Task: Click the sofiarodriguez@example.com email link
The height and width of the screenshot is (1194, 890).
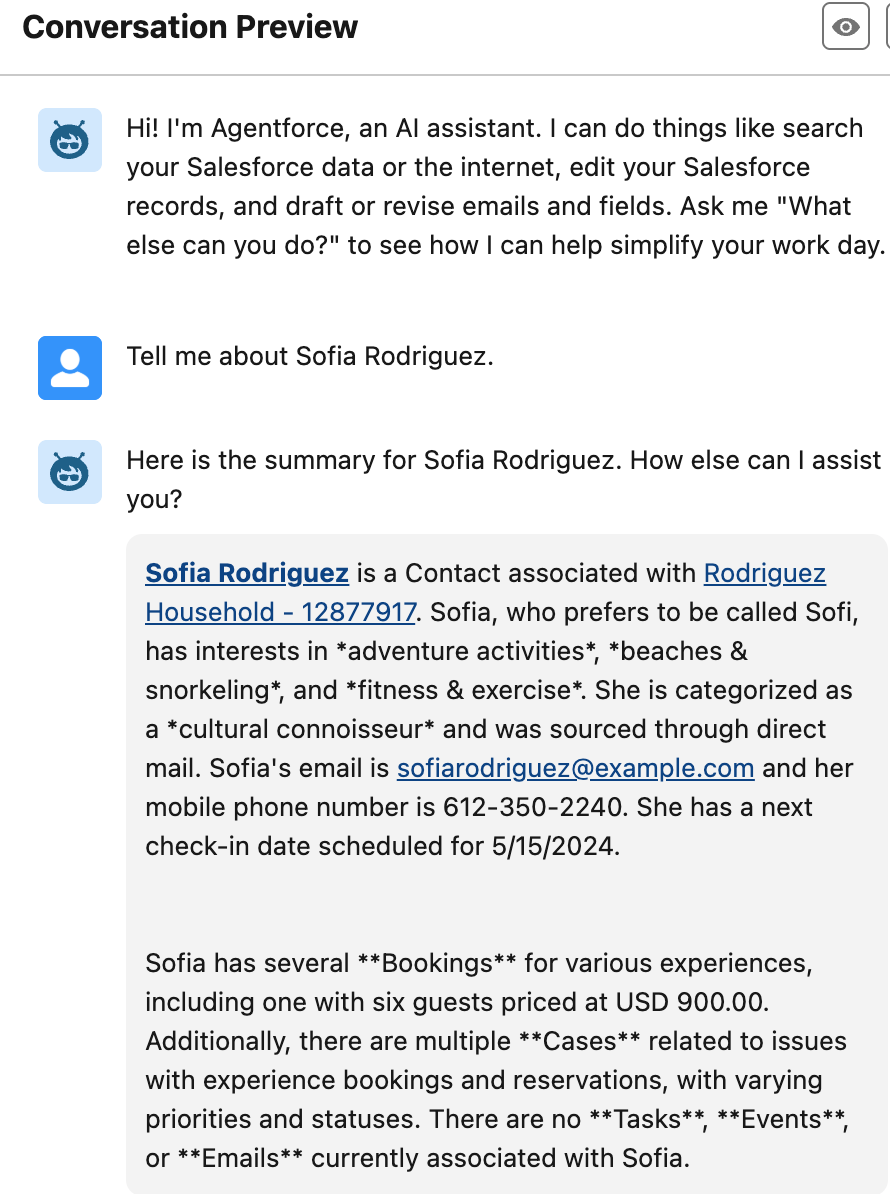Action: [x=575, y=768]
